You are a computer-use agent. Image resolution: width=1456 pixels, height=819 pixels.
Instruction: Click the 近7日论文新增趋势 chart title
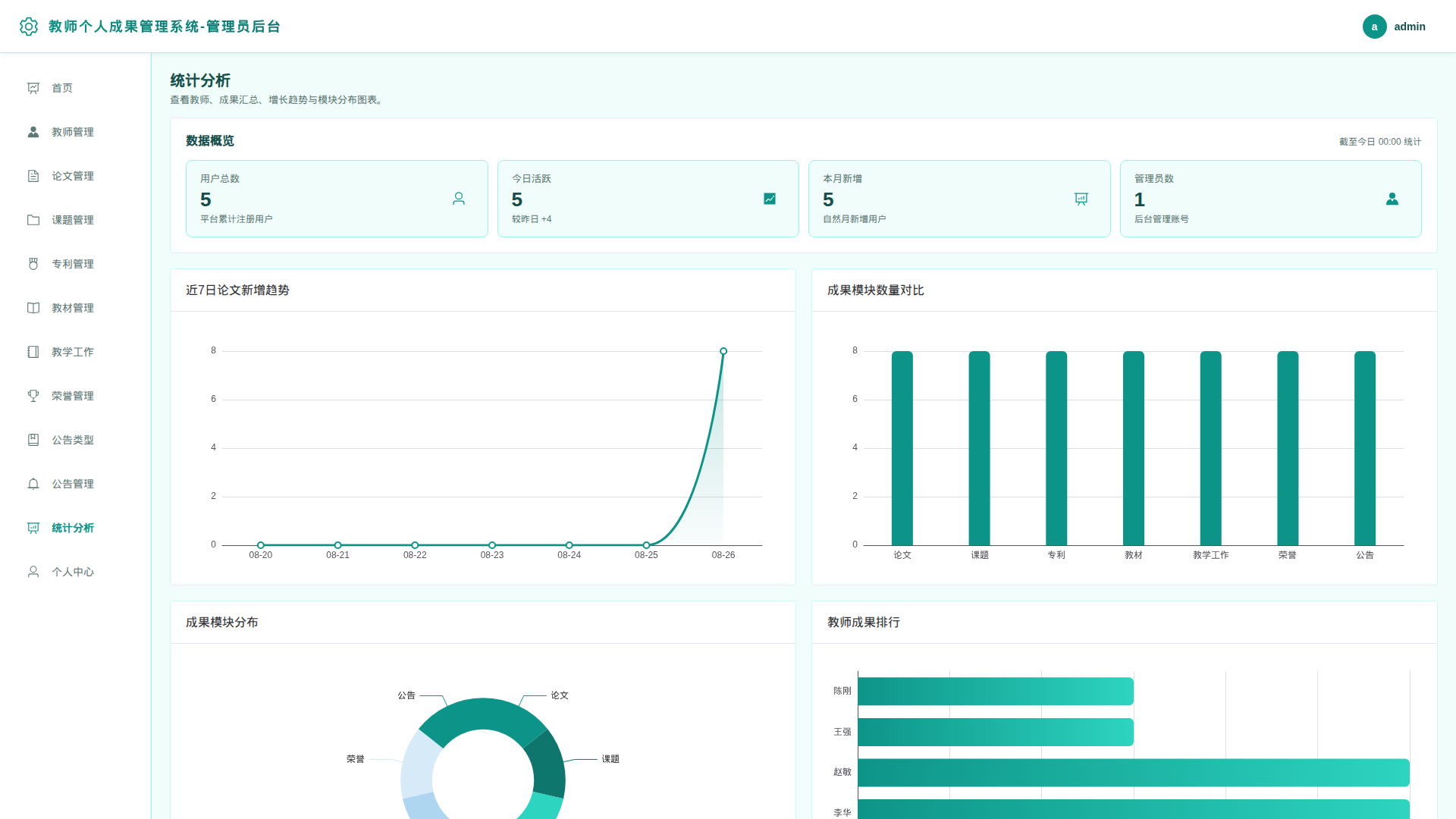click(x=237, y=290)
